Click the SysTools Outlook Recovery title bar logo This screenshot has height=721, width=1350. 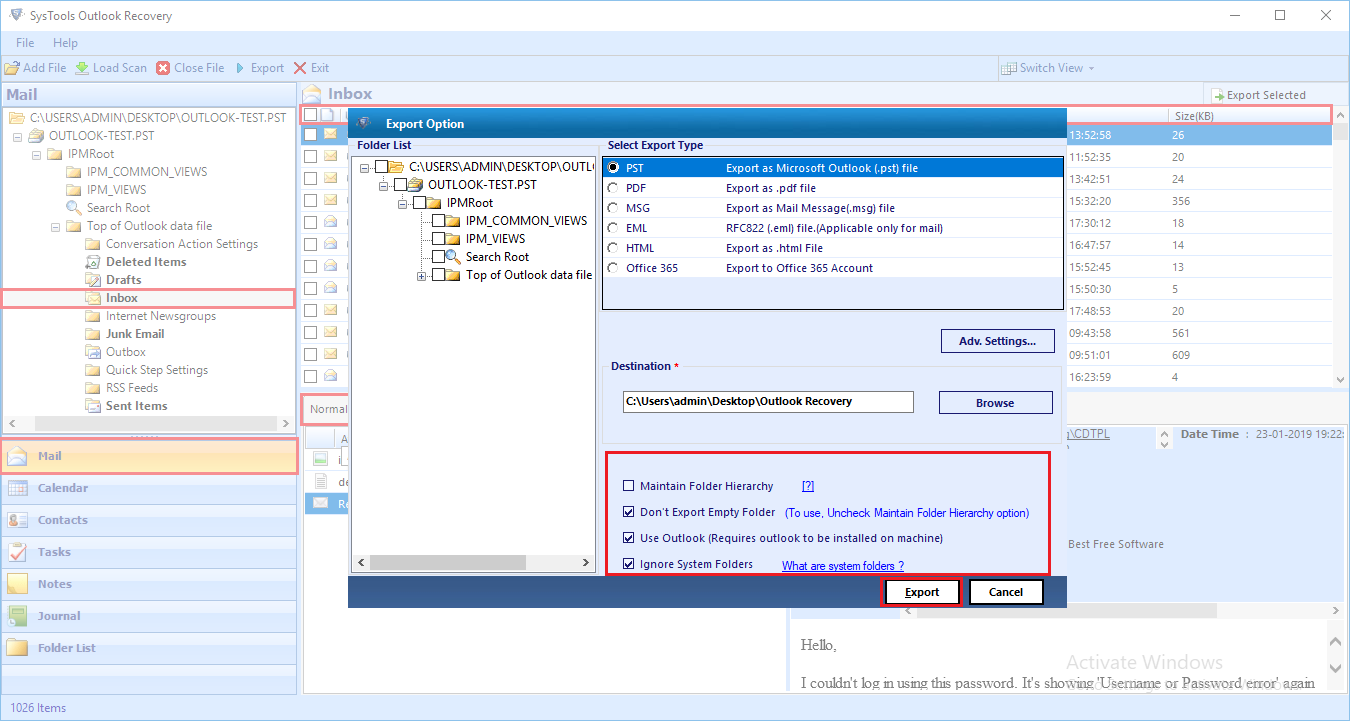[x=16, y=15]
